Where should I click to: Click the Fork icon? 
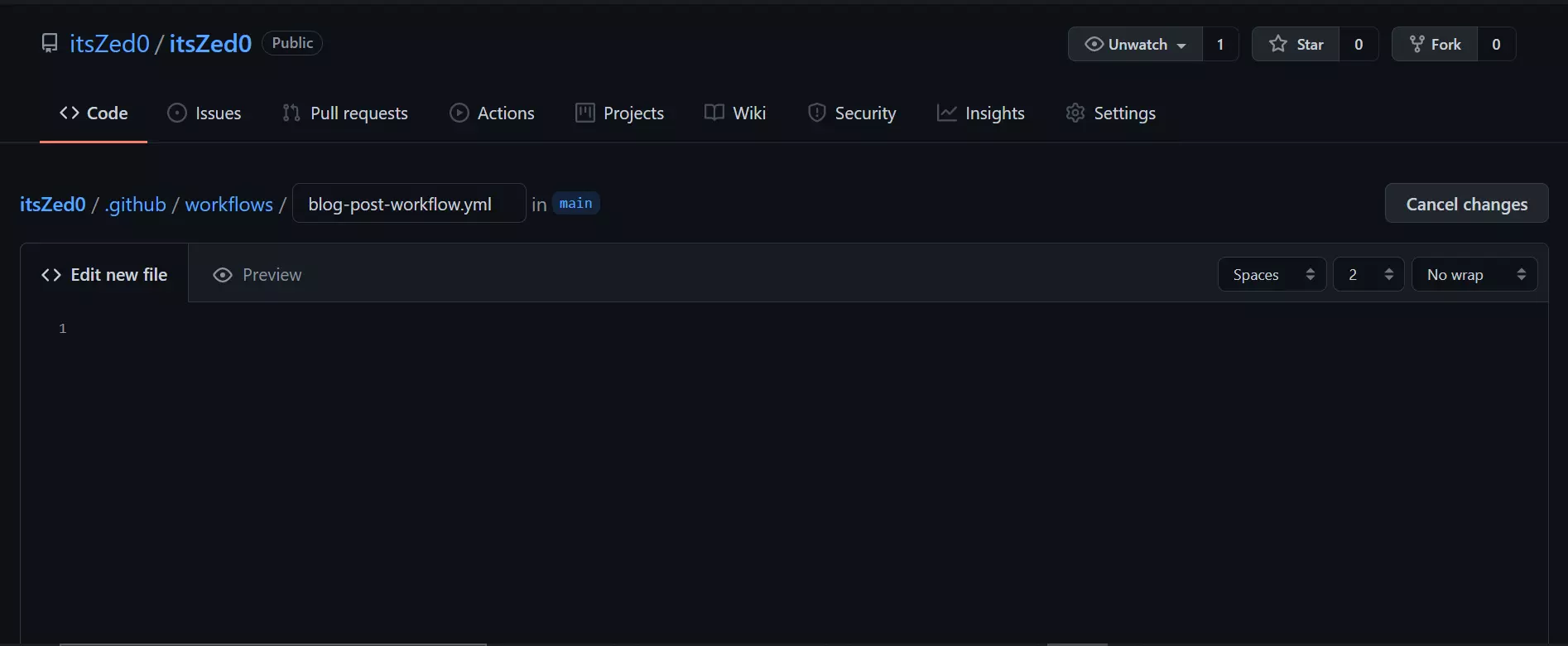point(1417,44)
